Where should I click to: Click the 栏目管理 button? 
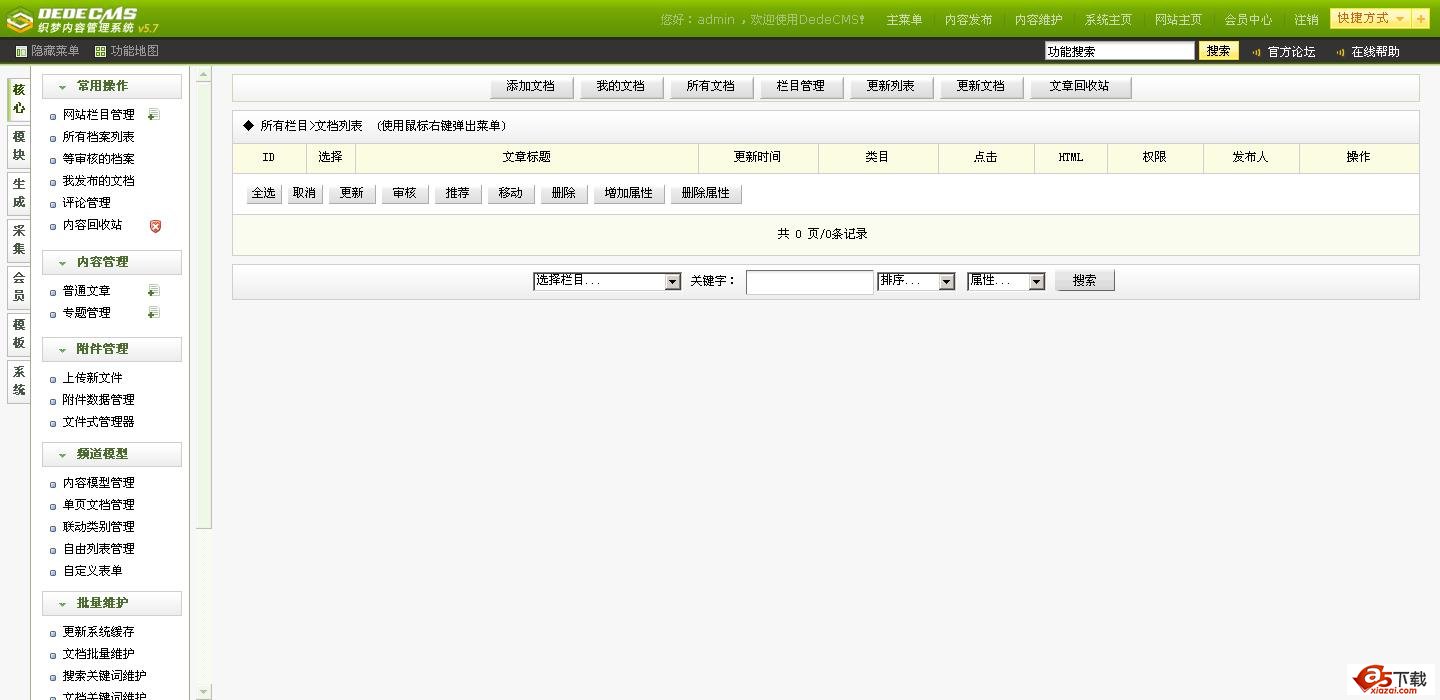pos(801,87)
